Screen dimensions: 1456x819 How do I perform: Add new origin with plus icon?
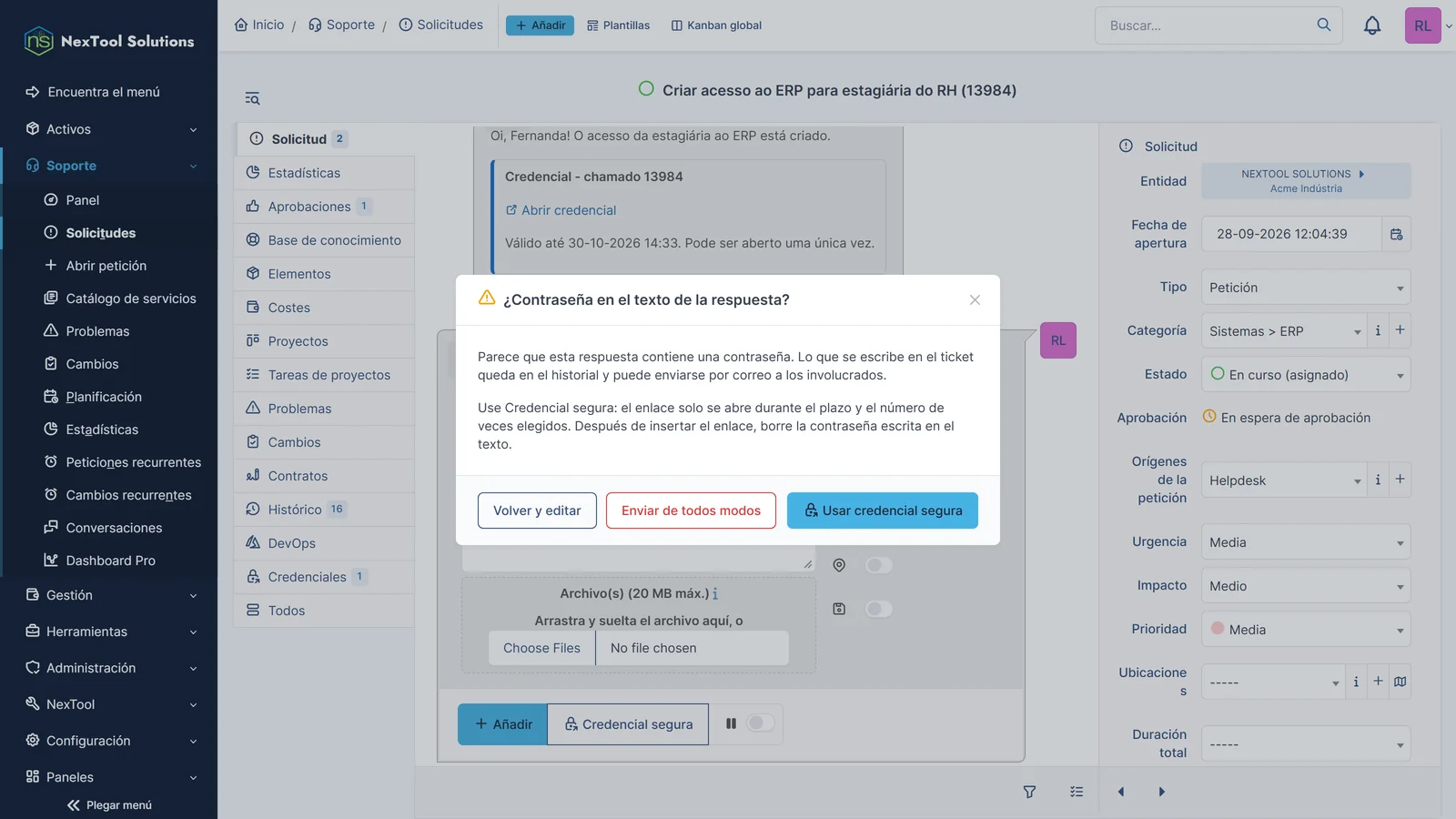click(x=1400, y=480)
